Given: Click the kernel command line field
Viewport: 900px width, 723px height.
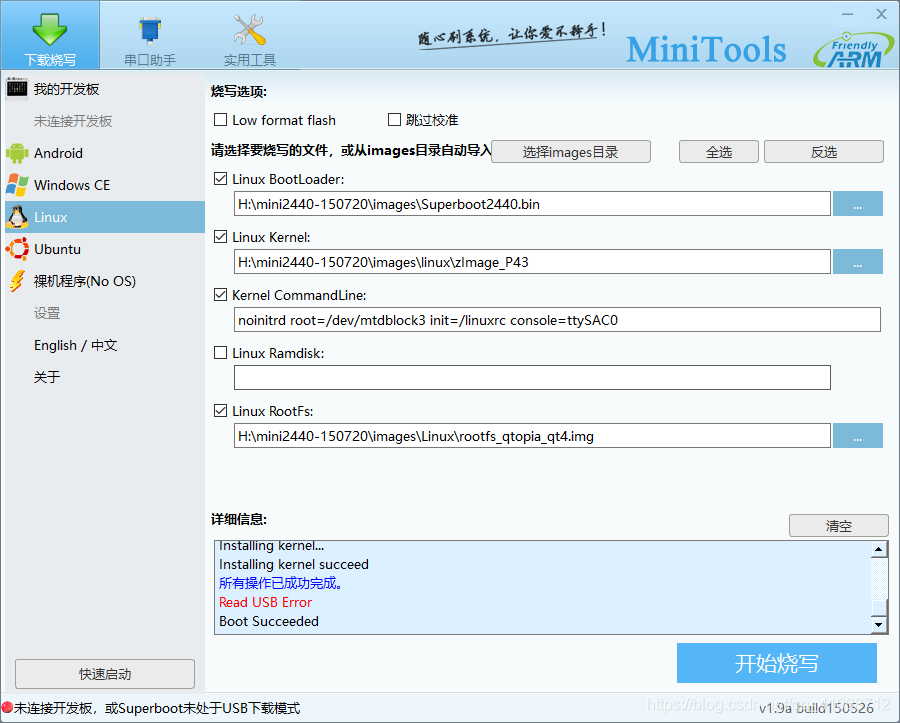Looking at the screenshot, I should [557, 320].
